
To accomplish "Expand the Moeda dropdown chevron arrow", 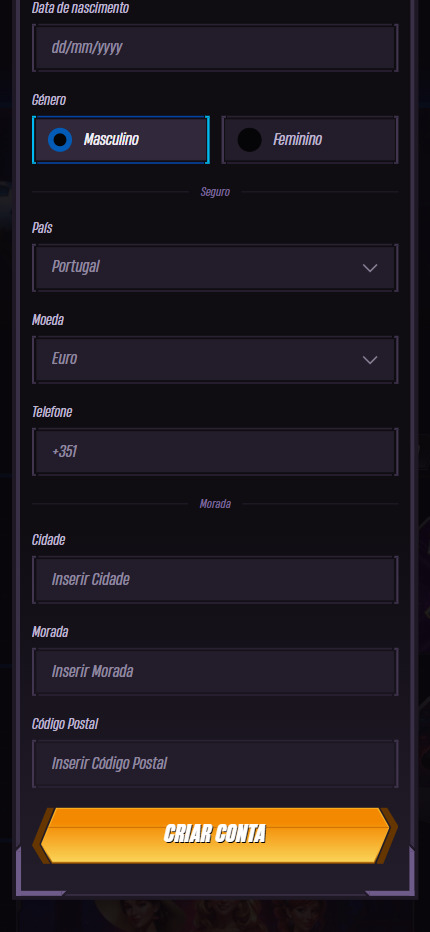I will point(370,360).
